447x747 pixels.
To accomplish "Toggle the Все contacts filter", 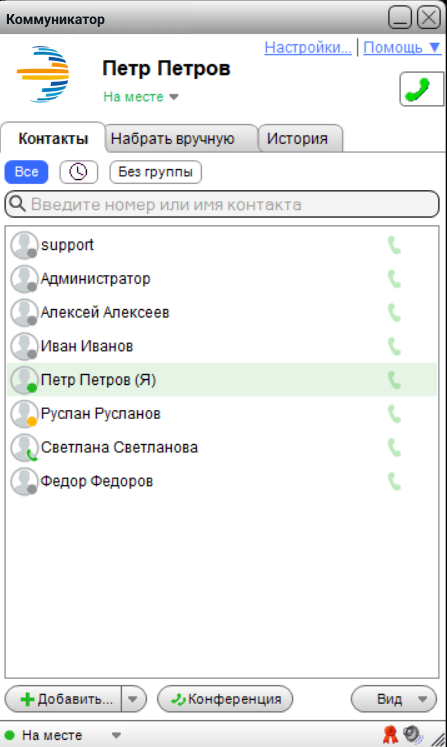I will click(x=27, y=172).
